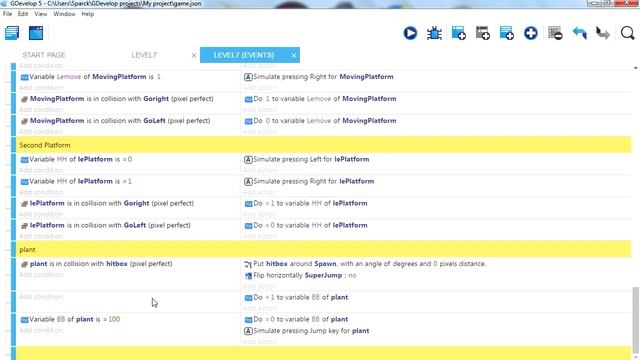Viewport: 640px width, 360px height.
Task: Click variable icon beside Variable Lemove condition
Action: [24, 77]
